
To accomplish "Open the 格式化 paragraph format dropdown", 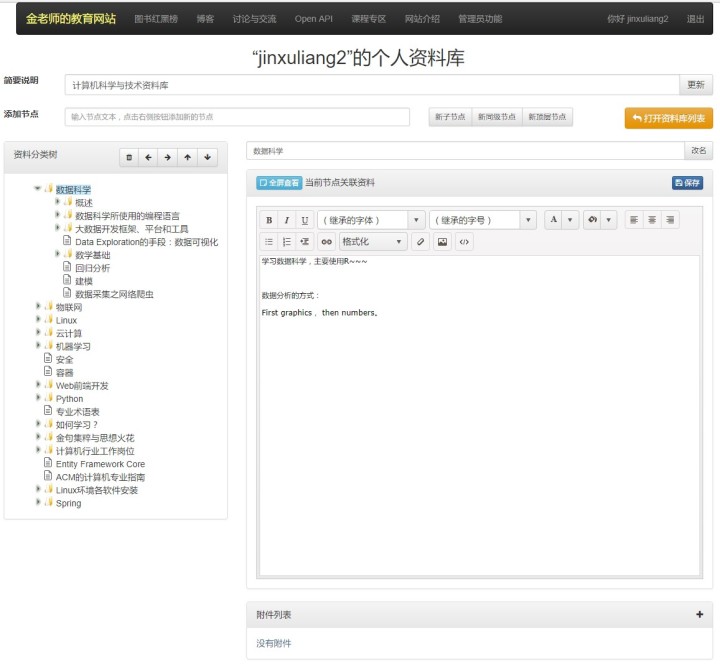I will point(373,242).
